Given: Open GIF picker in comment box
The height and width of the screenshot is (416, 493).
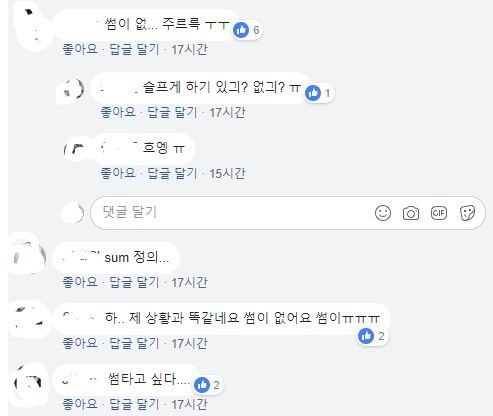Looking at the screenshot, I should (439, 213).
